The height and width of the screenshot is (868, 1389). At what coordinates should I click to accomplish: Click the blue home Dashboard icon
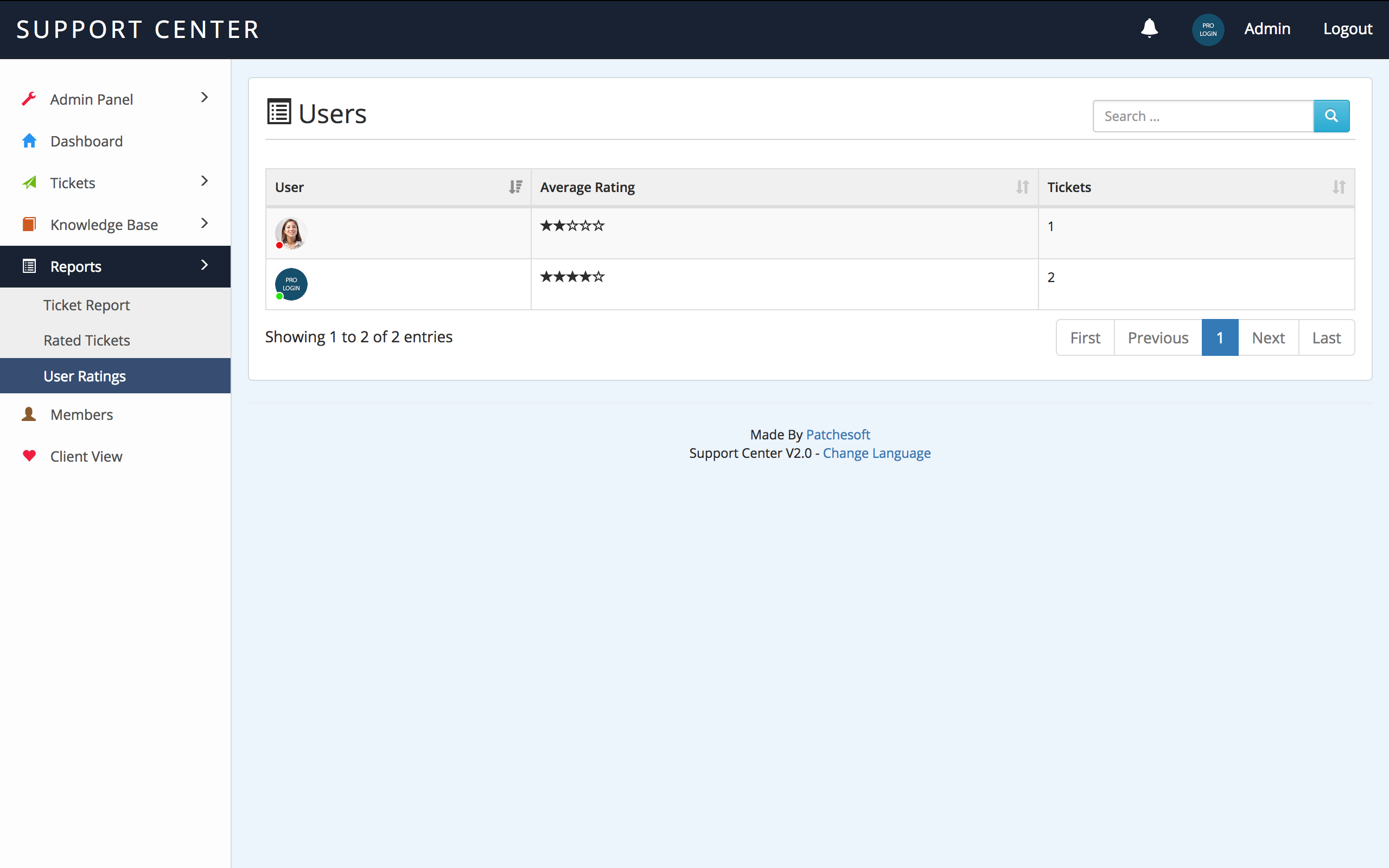[x=29, y=141]
